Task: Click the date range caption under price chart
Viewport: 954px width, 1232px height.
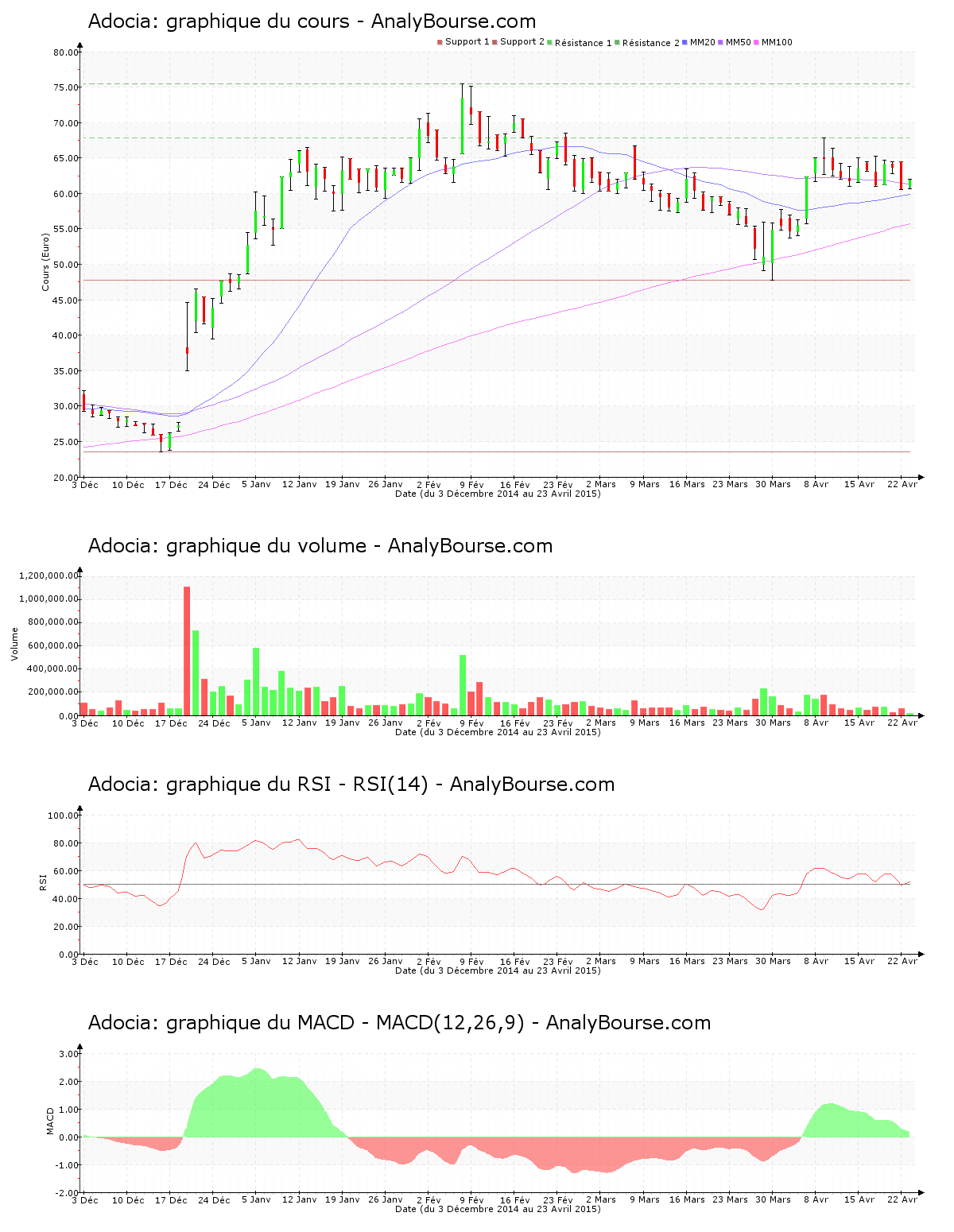Action: 498,494
